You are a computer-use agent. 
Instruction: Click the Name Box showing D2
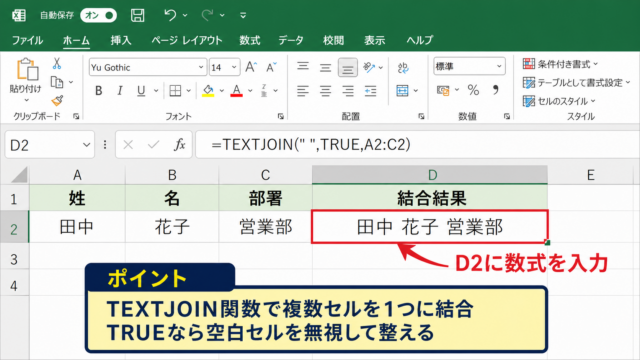49,145
